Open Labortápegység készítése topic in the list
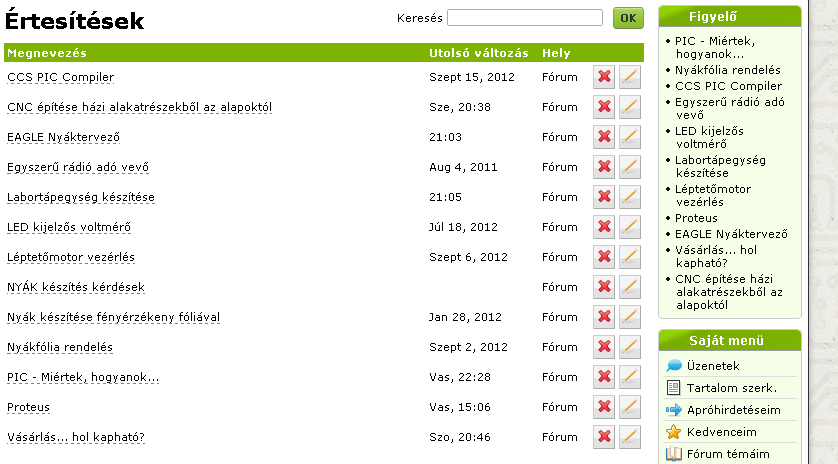The height and width of the screenshot is (464, 838). (x=81, y=197)
